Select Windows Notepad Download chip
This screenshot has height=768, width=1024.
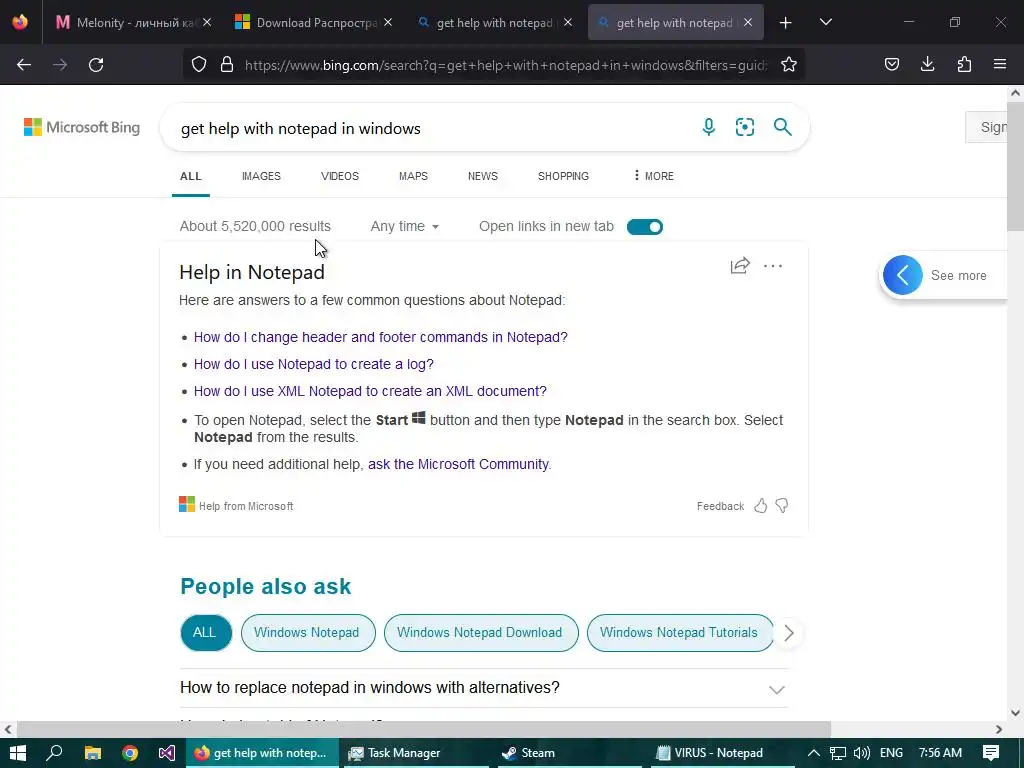tap(481, 633)
